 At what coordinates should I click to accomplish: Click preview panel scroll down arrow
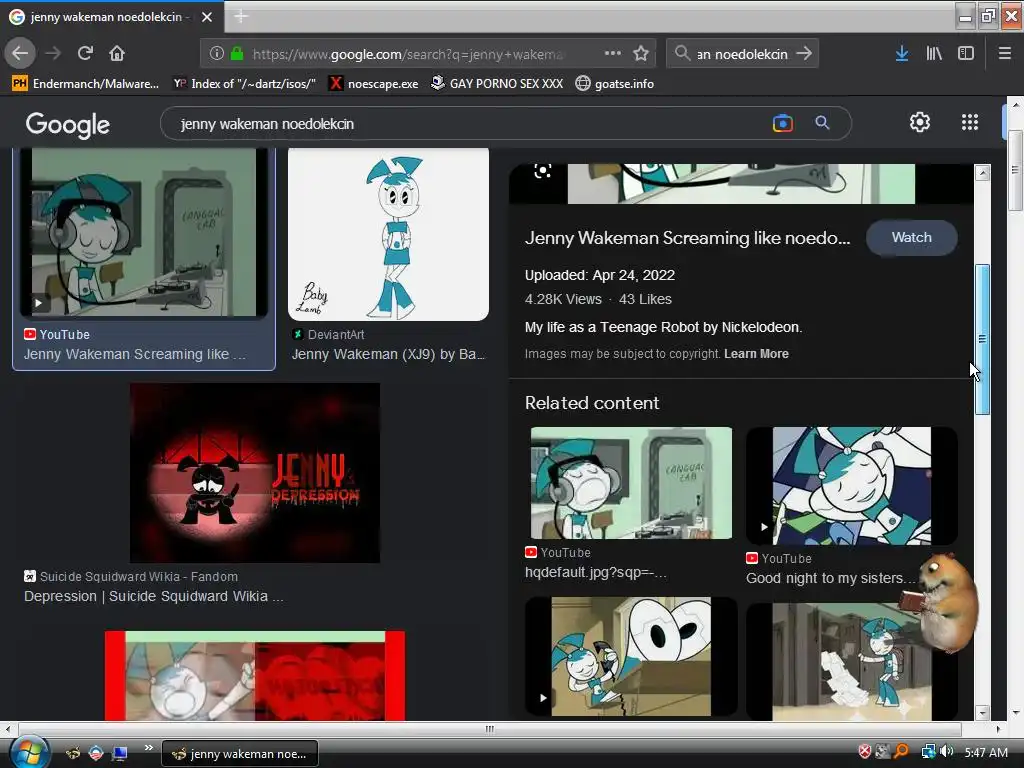(x=982, y=713)
